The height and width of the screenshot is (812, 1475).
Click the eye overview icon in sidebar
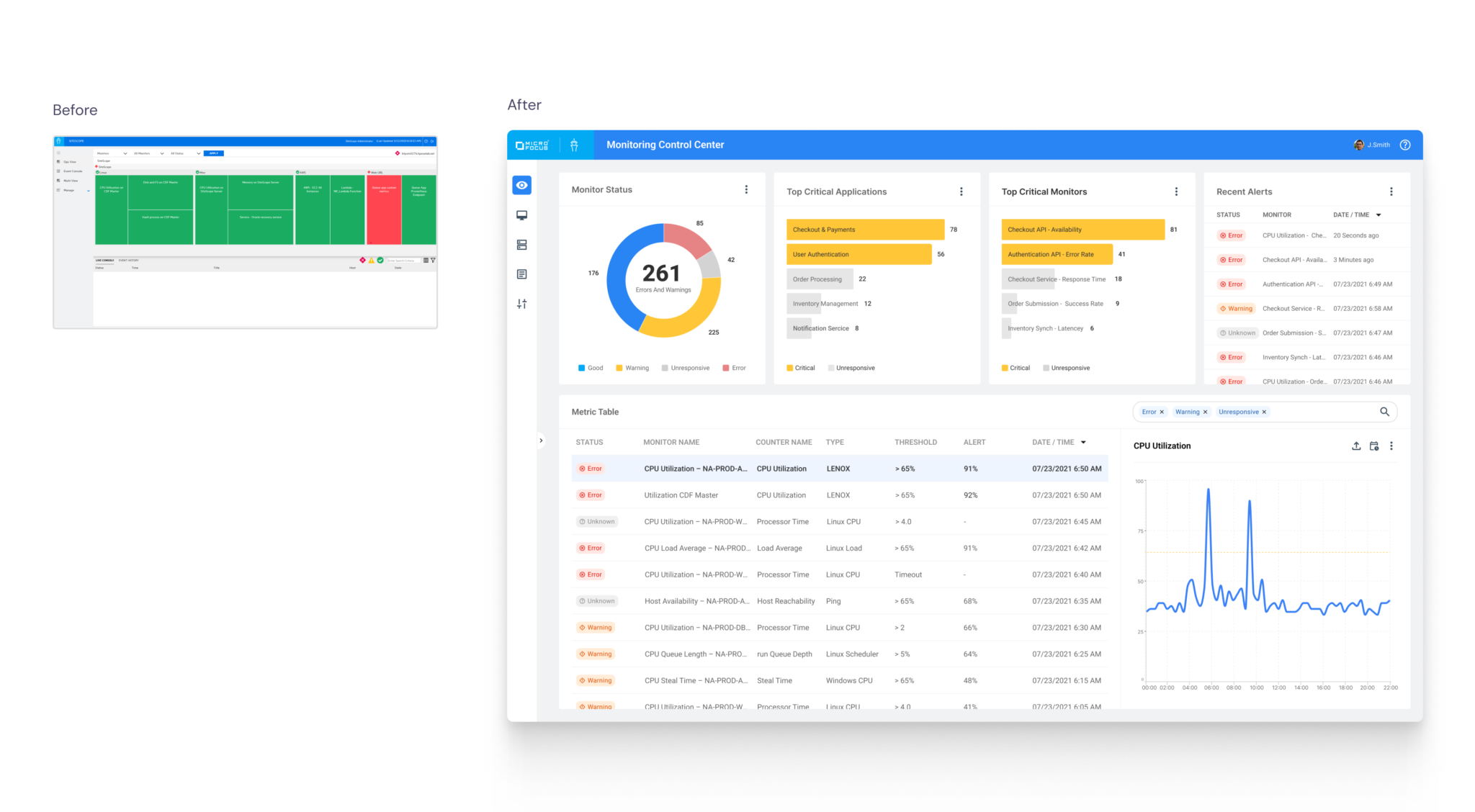click(x=521, y=185)
